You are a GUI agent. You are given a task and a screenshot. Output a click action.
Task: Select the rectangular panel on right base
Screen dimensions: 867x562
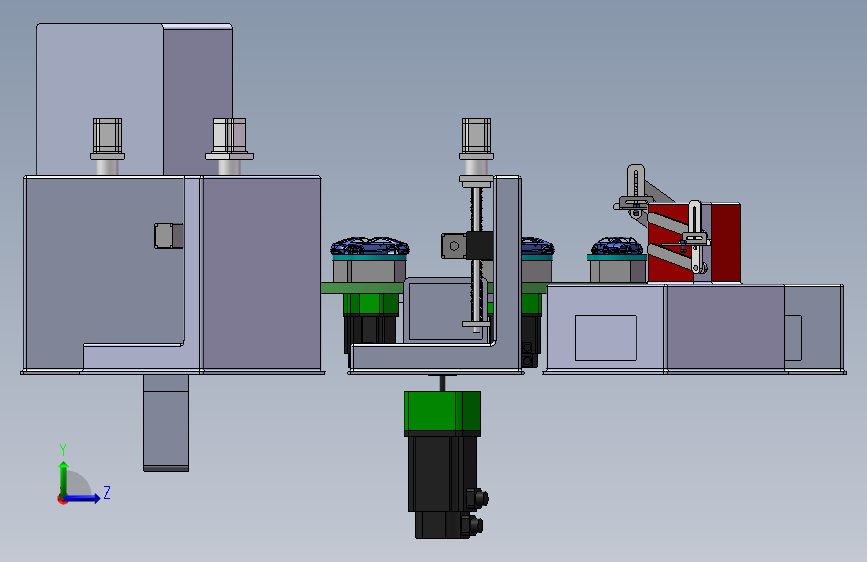click(605, 338)
